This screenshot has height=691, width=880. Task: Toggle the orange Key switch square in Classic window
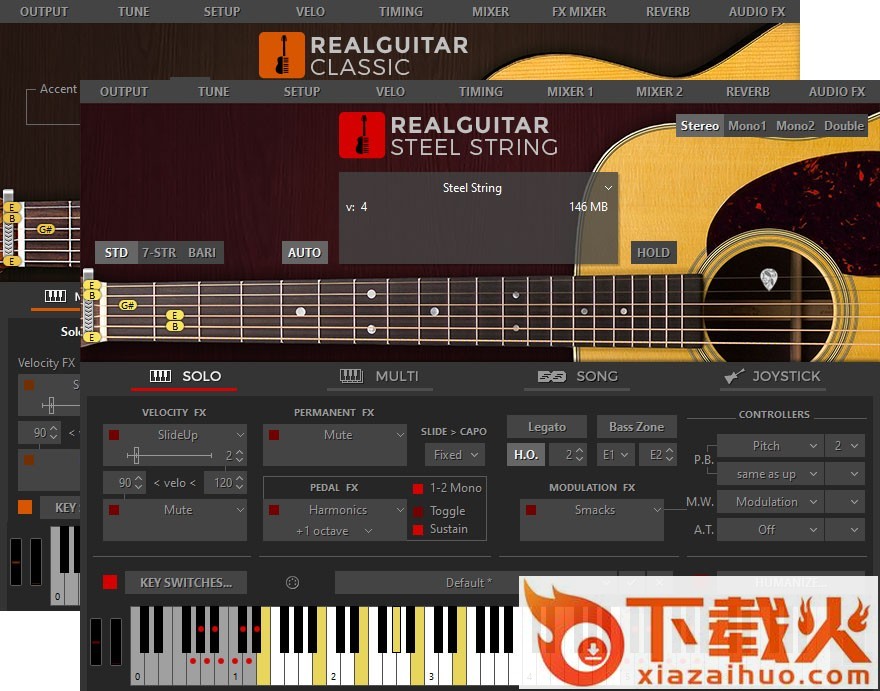coord(25,507)
